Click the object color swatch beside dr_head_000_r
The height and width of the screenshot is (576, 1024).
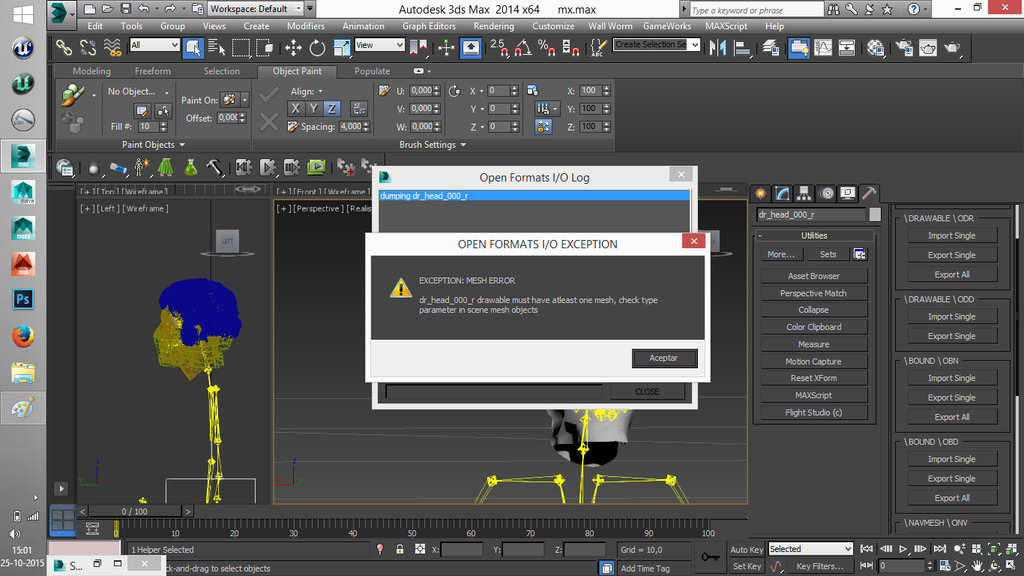point(875,214)
